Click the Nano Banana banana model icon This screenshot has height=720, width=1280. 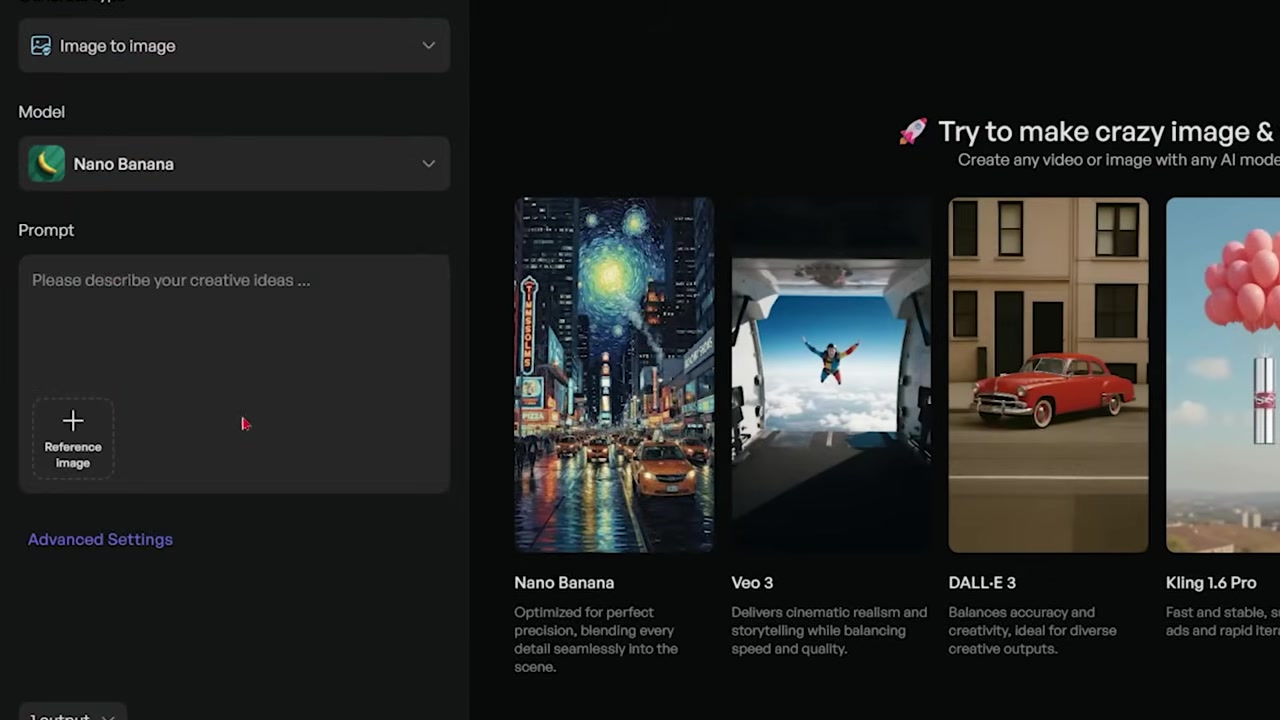tap(46, 164)
